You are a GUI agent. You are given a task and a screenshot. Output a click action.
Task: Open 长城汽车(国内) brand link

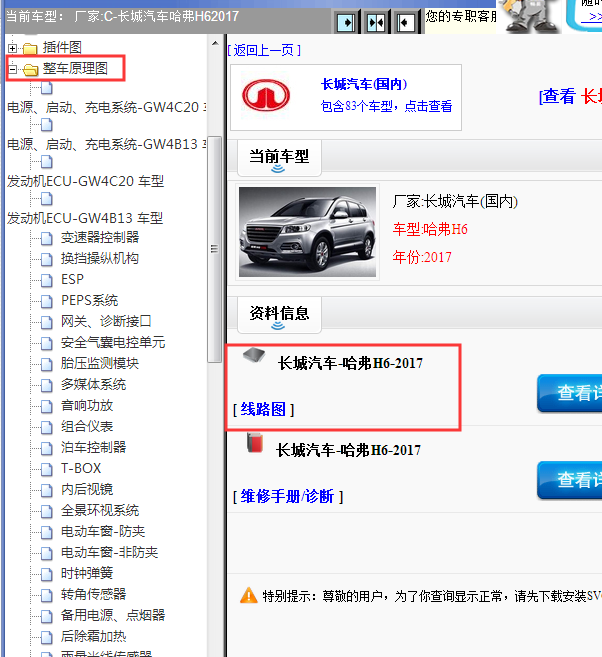coord(364,84)
